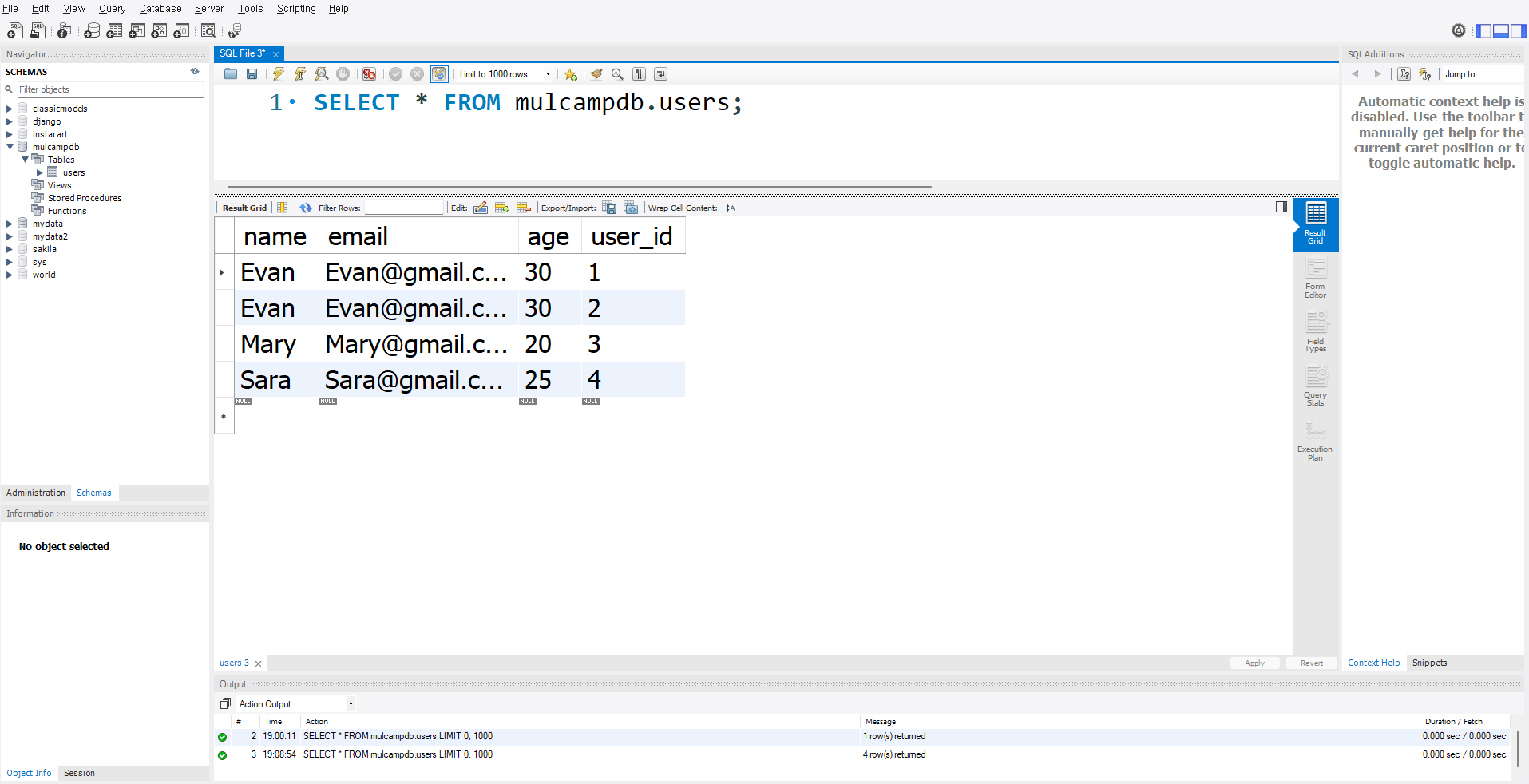1529x784 pixels.
Task: Click the Save script to file icon
Action: click(252, 73)
